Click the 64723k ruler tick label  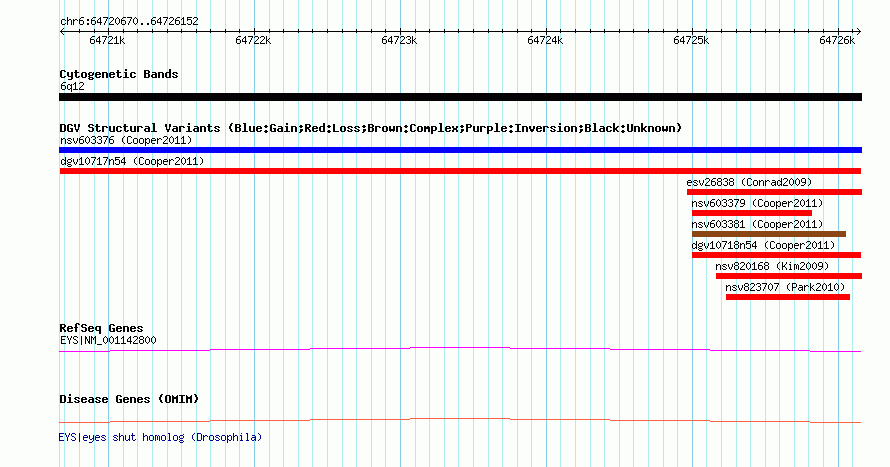(399, 40)
